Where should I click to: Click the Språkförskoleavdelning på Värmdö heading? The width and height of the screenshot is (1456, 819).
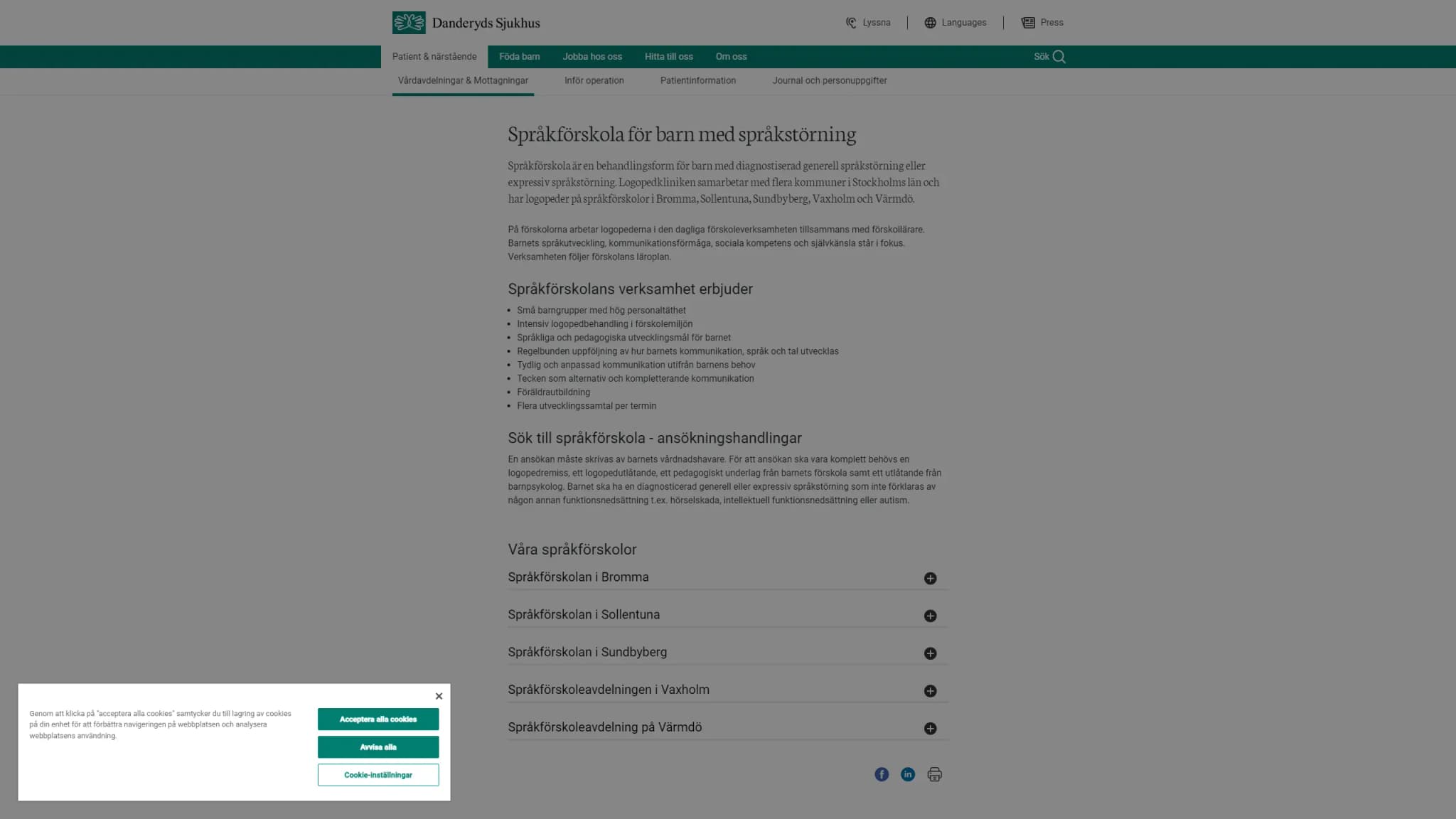pos(605,727)
